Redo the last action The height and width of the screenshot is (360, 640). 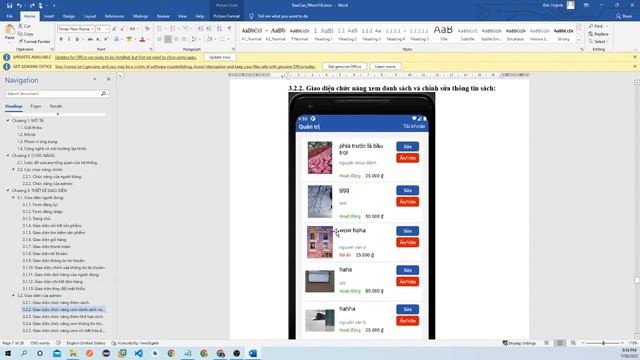coord(32,5)
